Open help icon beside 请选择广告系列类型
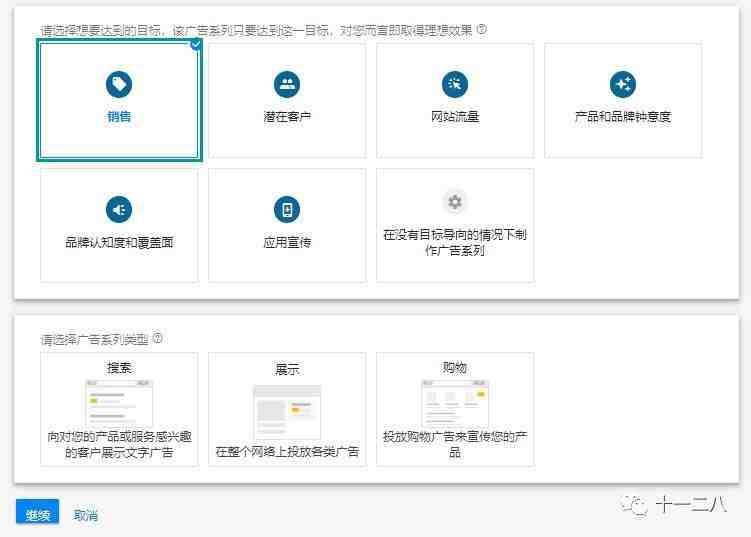 158,339
